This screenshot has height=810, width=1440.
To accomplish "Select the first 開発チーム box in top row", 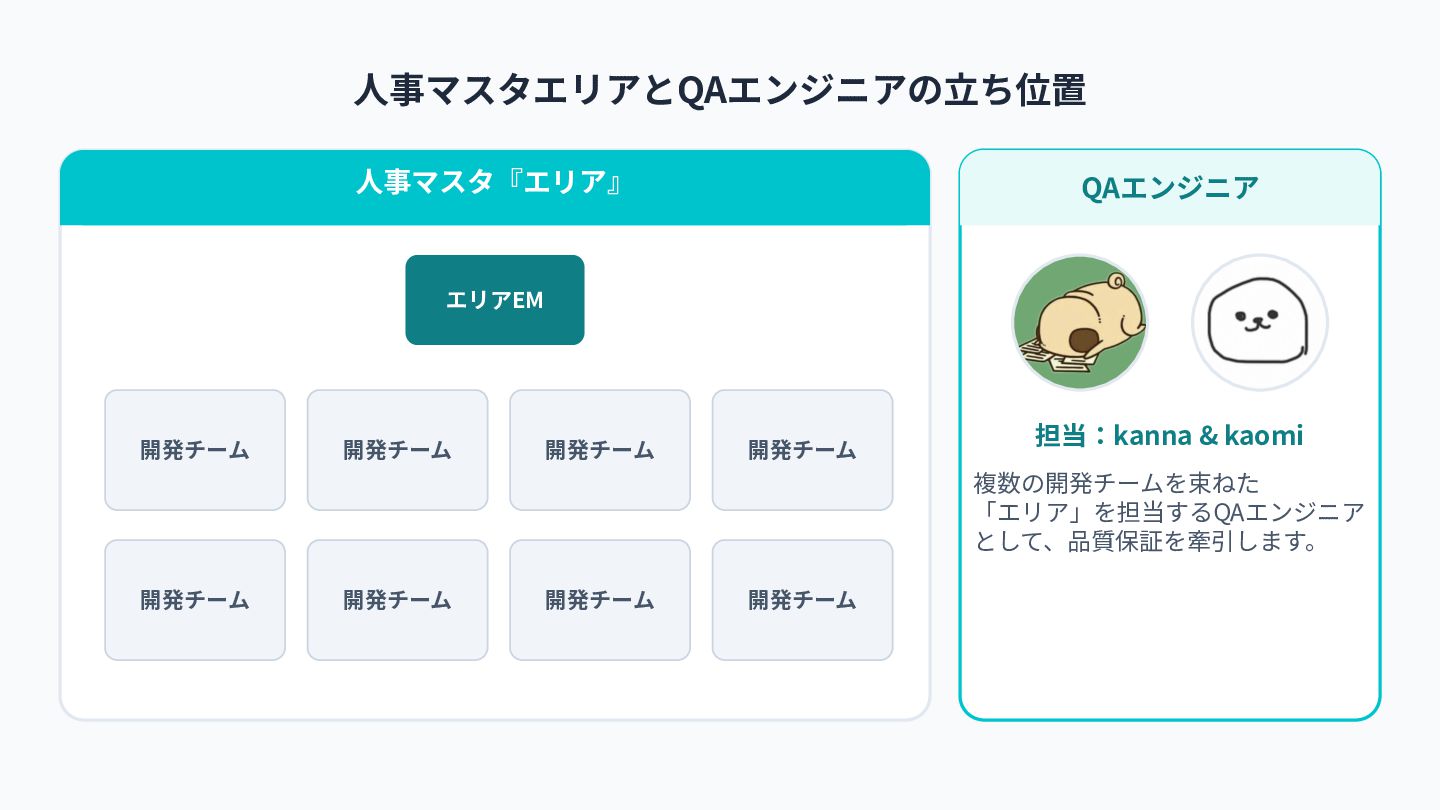I will (x=195, y=450).
